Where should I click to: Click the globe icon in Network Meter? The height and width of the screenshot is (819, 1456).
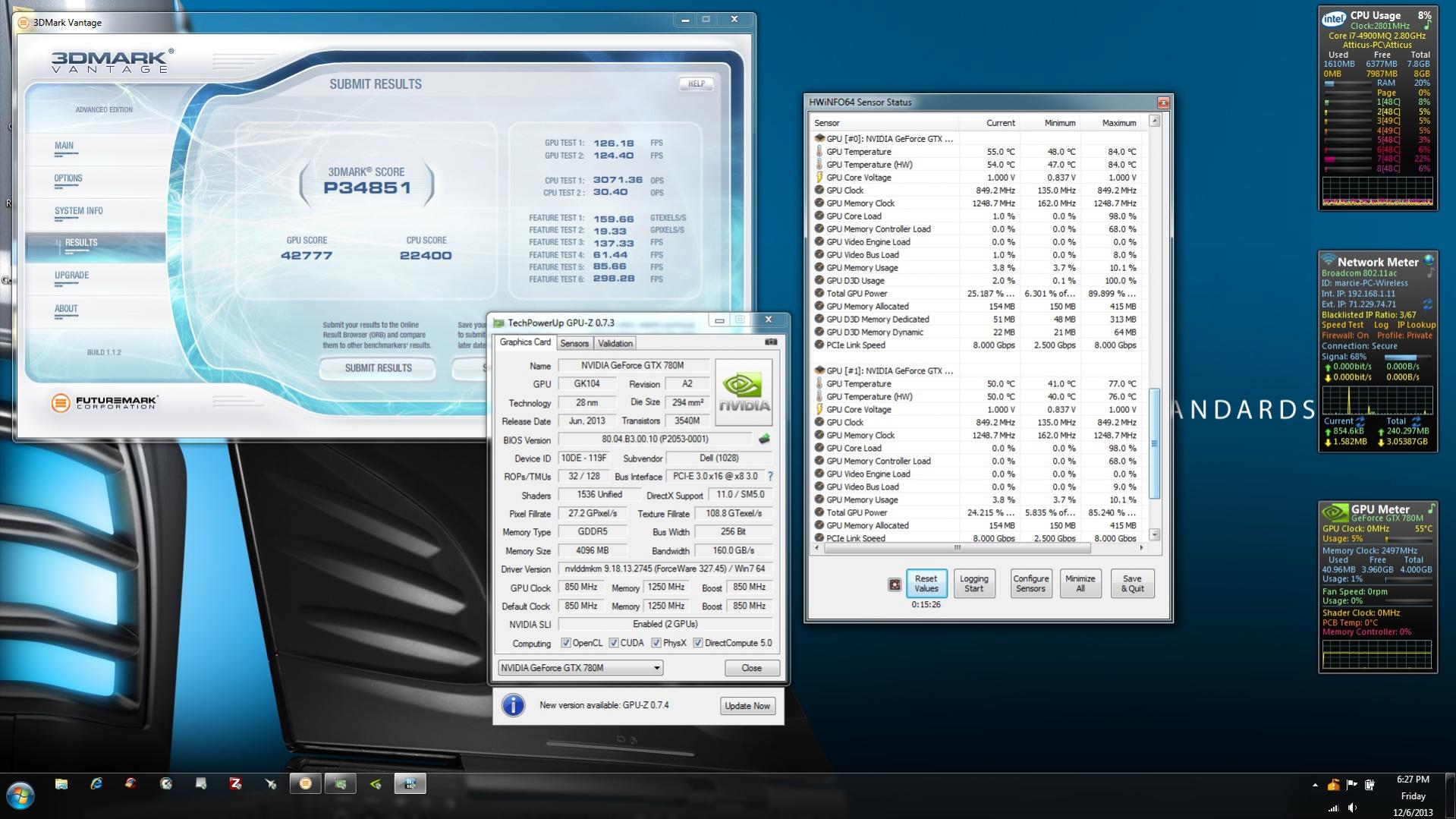(x=1429, y=260)
